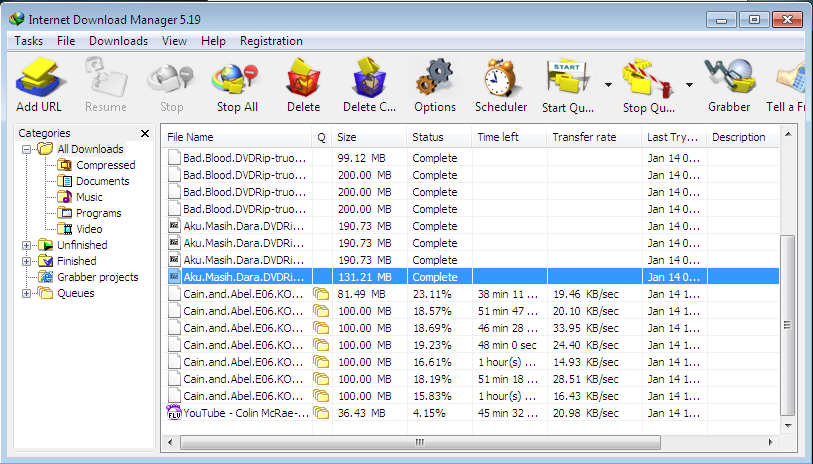This screenshot has height=464, width=813.
Task: Select Cain.and.Abel row at 23.11%
Action: pos(470,294)
